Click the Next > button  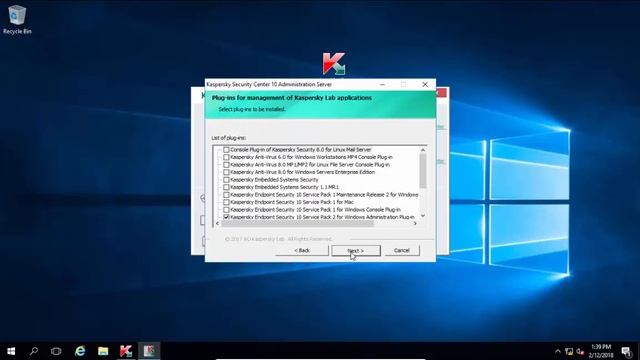pos(356,251)
